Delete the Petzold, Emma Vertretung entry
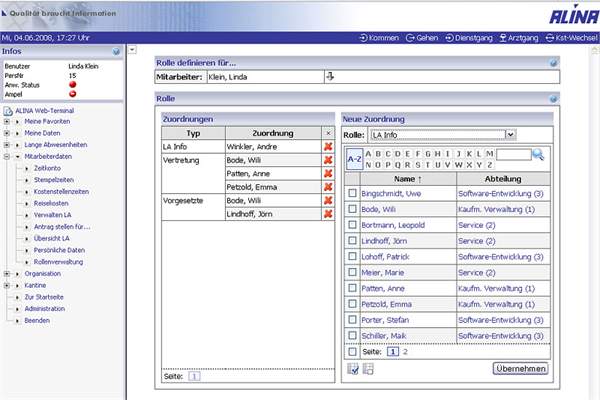This screenshot has height=400, width=600. (327, 186)
